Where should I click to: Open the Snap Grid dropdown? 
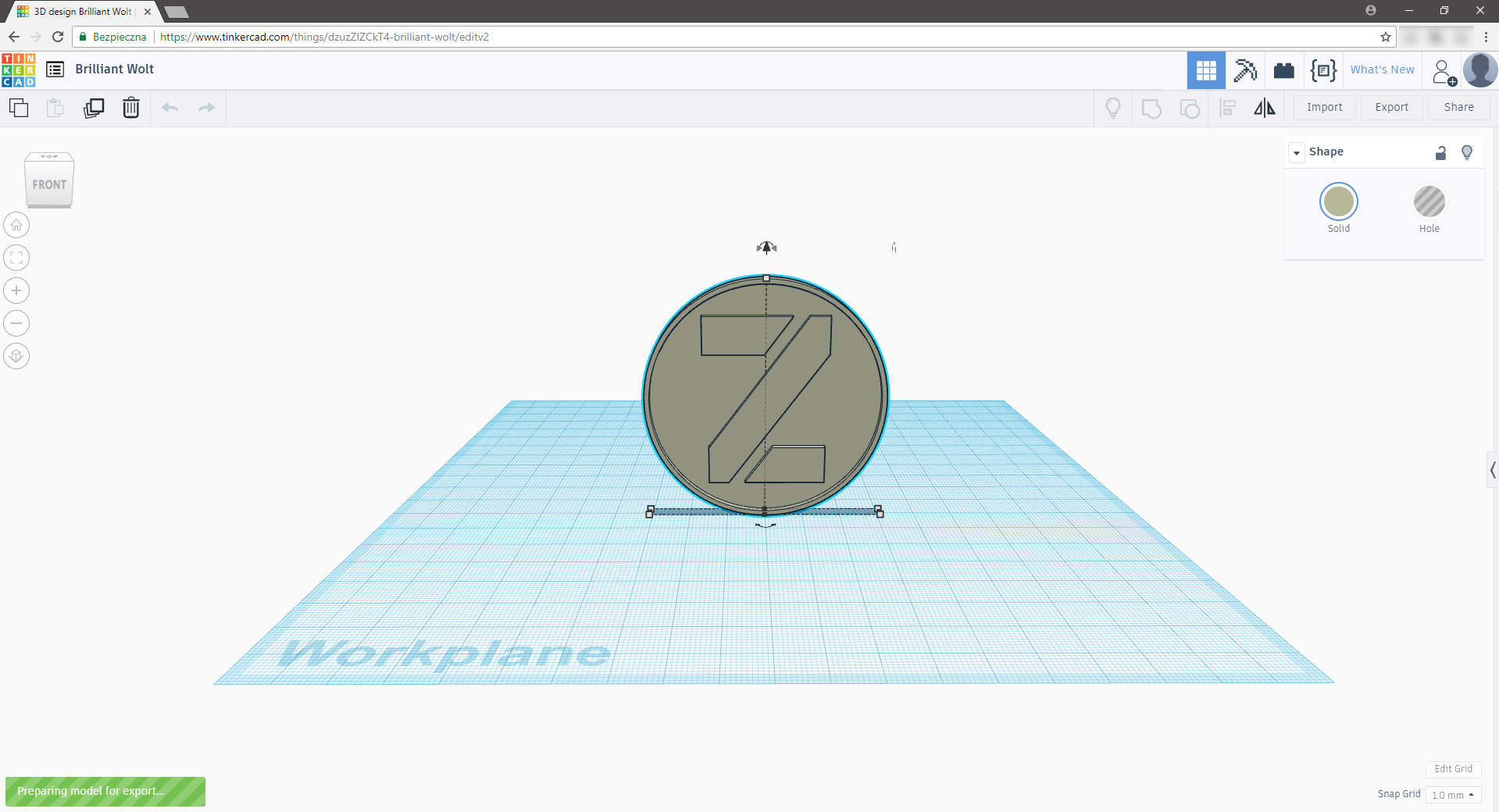[x=1453, y=795]
